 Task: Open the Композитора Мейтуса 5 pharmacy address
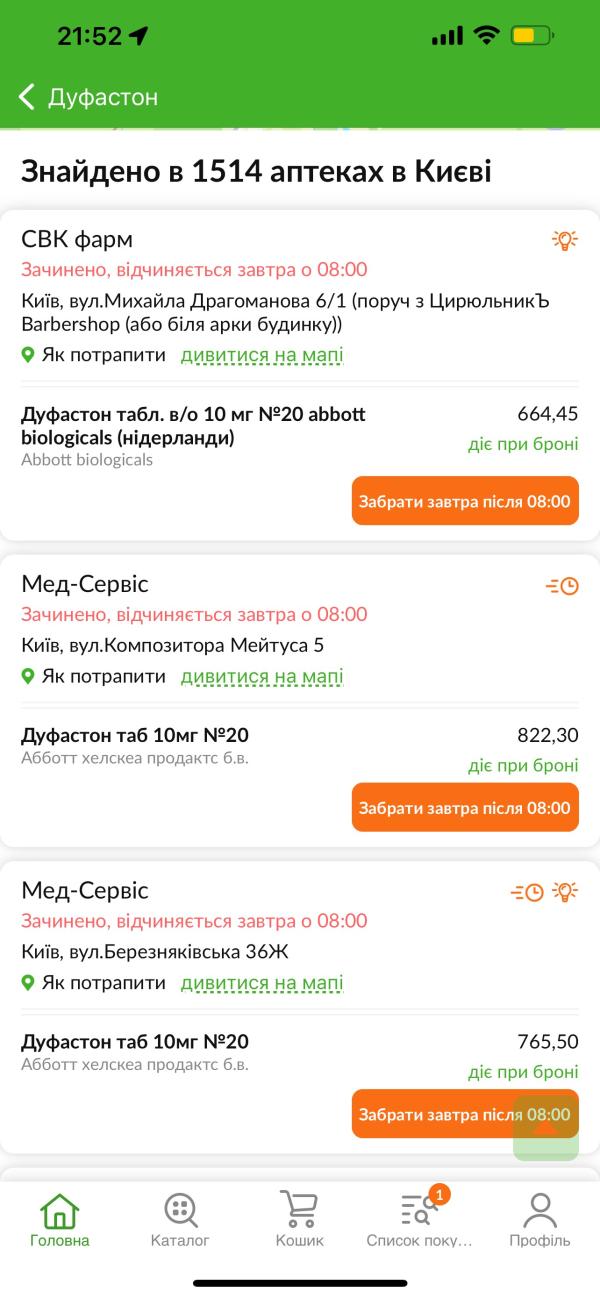(173, 645)
